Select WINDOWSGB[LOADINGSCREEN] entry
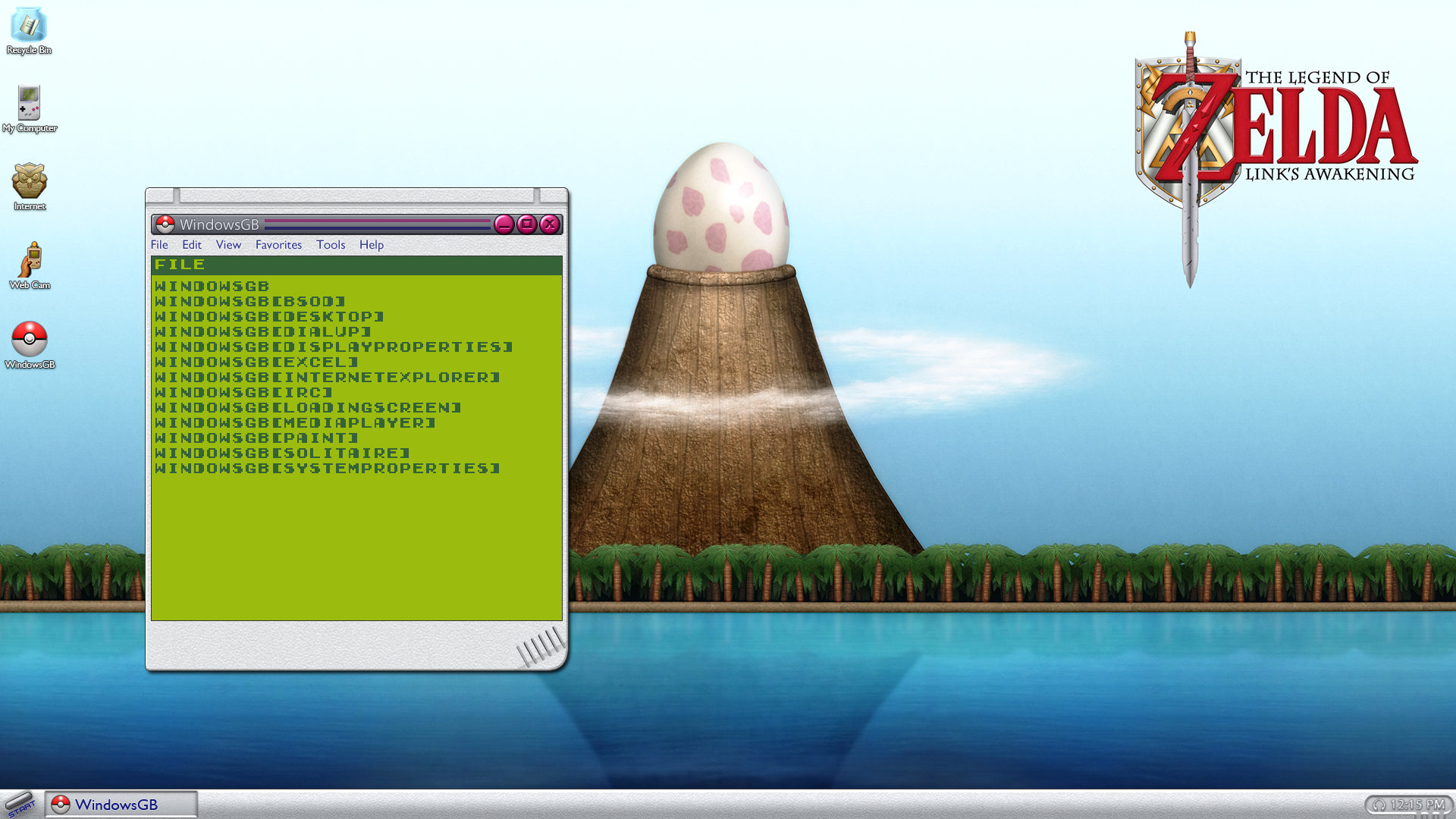Viewport: 1456px width, 819px height. click(308, 407)
